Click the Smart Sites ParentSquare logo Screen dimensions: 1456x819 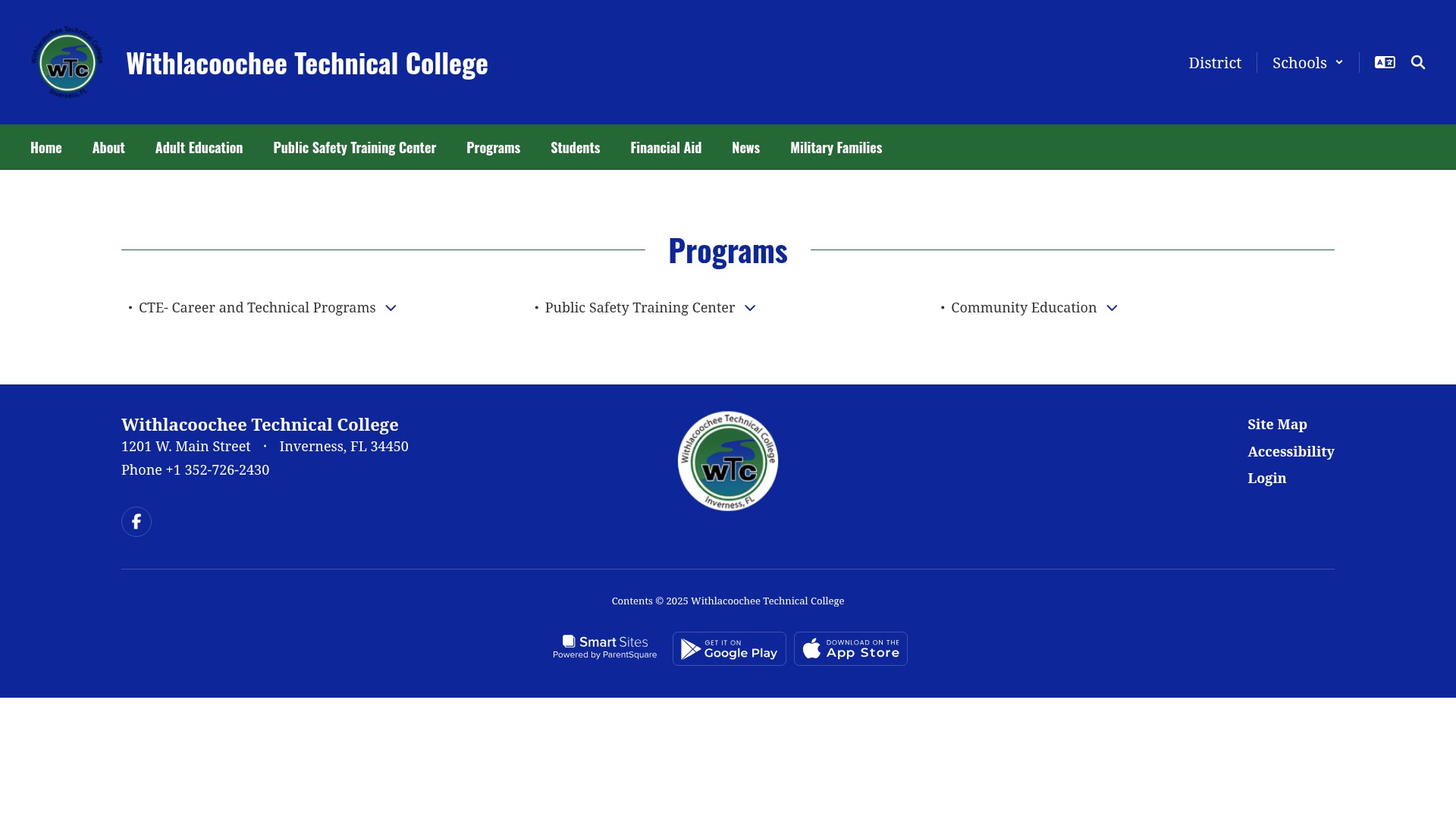[605, 648]
